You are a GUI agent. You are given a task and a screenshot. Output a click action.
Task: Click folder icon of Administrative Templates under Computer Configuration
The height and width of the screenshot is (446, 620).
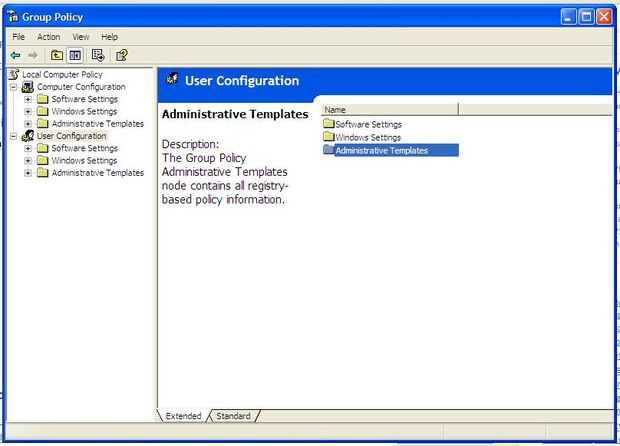point(42,123)
